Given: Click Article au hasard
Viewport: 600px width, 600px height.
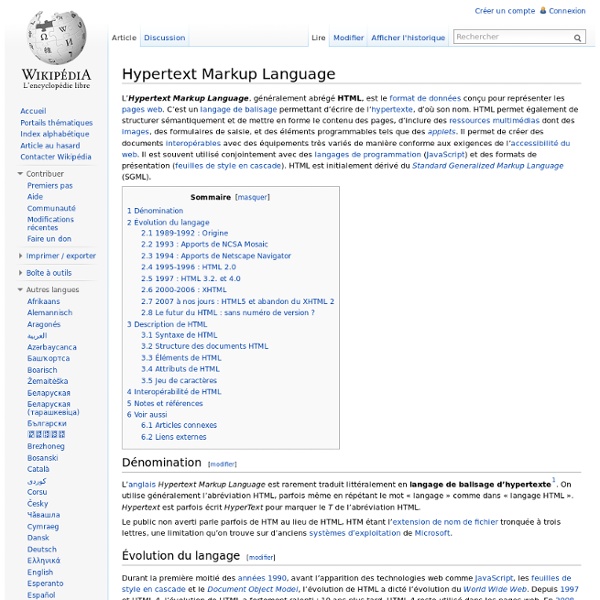Looking at the screenshot, I should coord(50,145).
